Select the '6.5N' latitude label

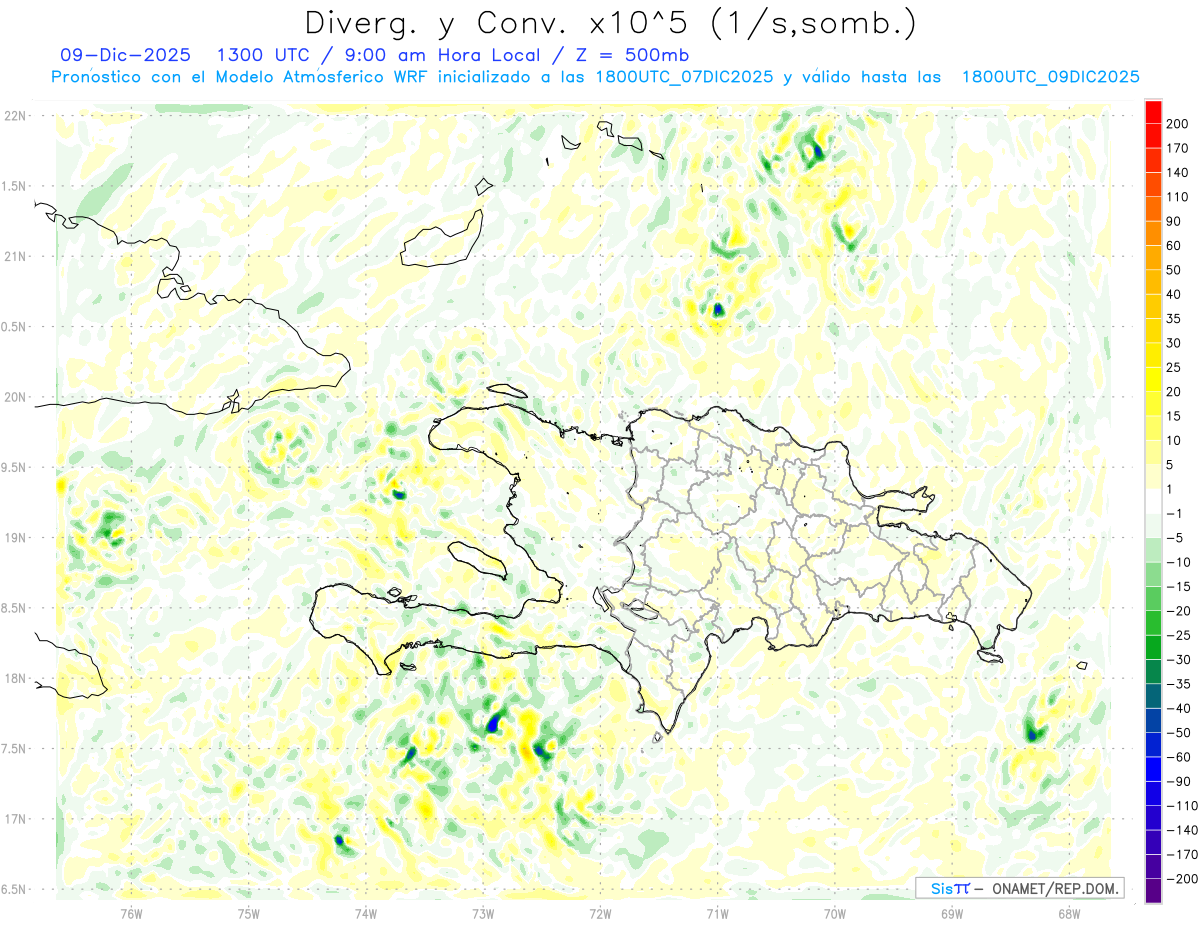click(14, 889)
